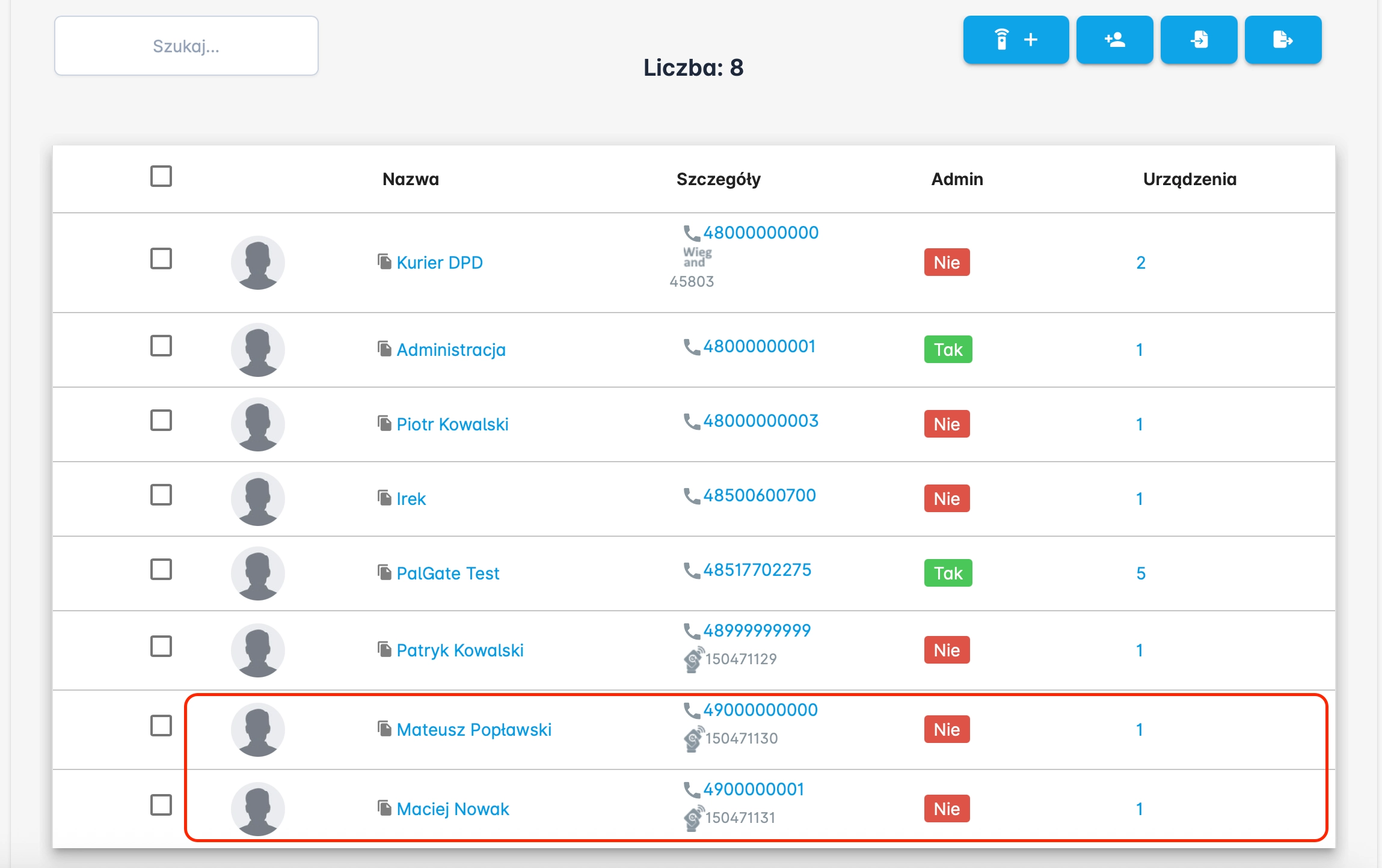Click copy icon beside Administracja

coord(385,349)
